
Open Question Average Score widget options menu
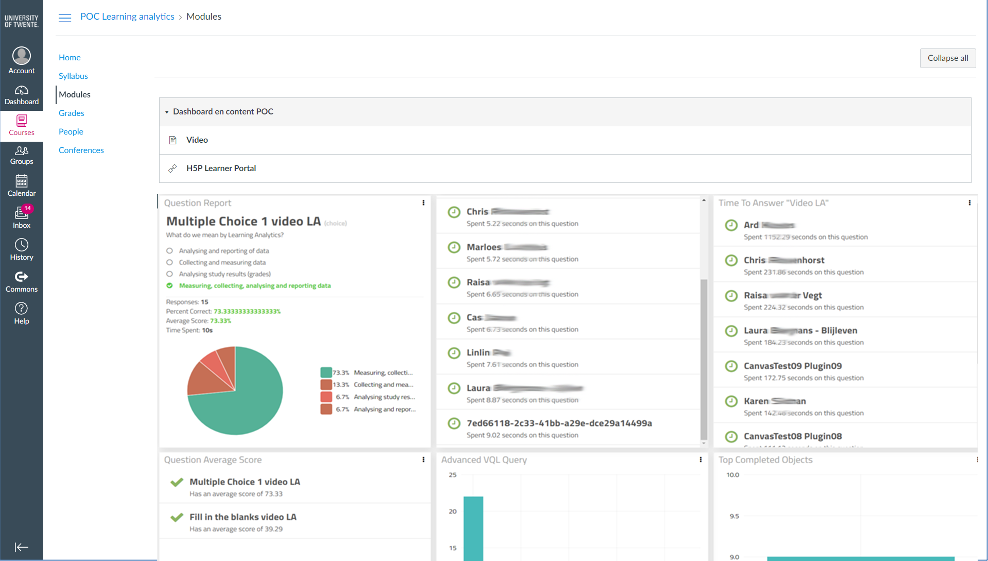(423, 460)
